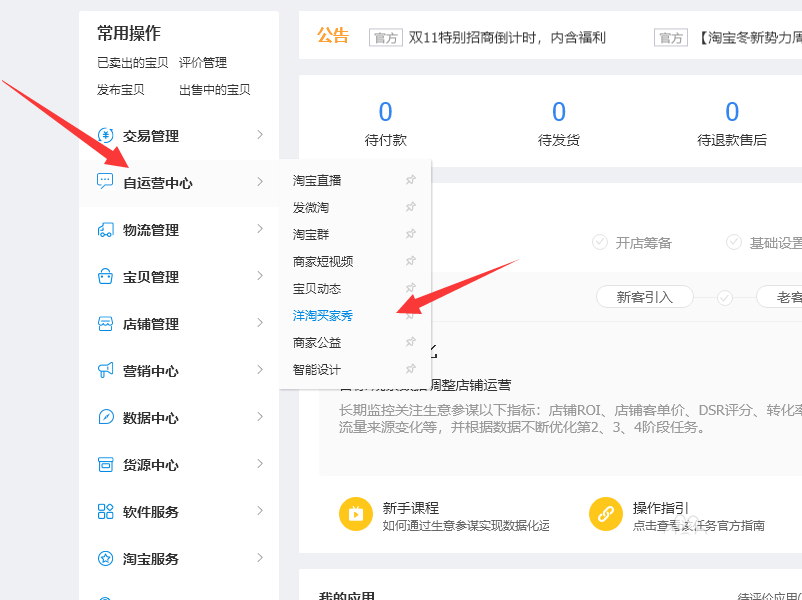Open 评价管理 shortcut
Viewport: 802px width, 600px height.
tap(203, 63)
